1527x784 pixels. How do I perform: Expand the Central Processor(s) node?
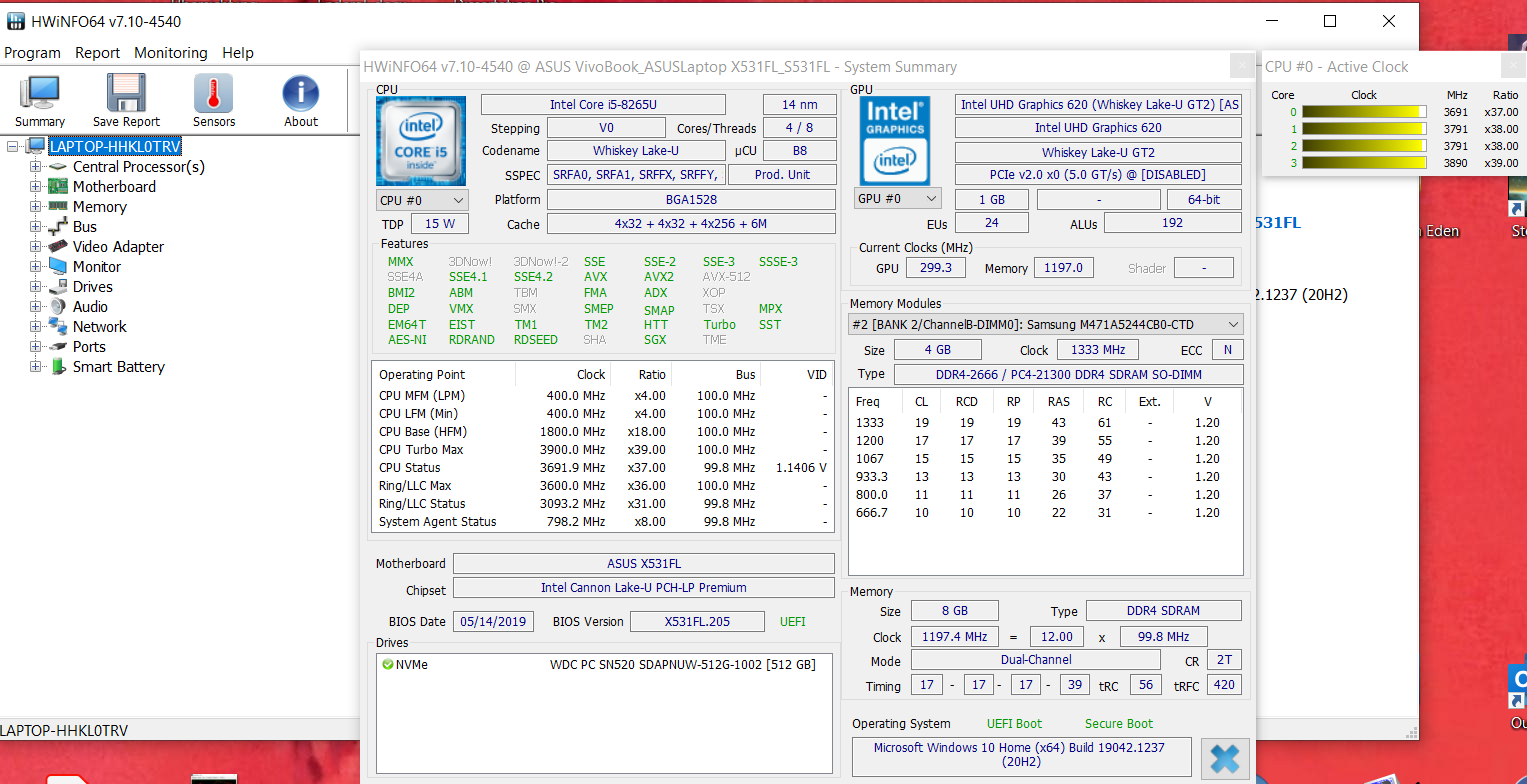click(36, 167)
